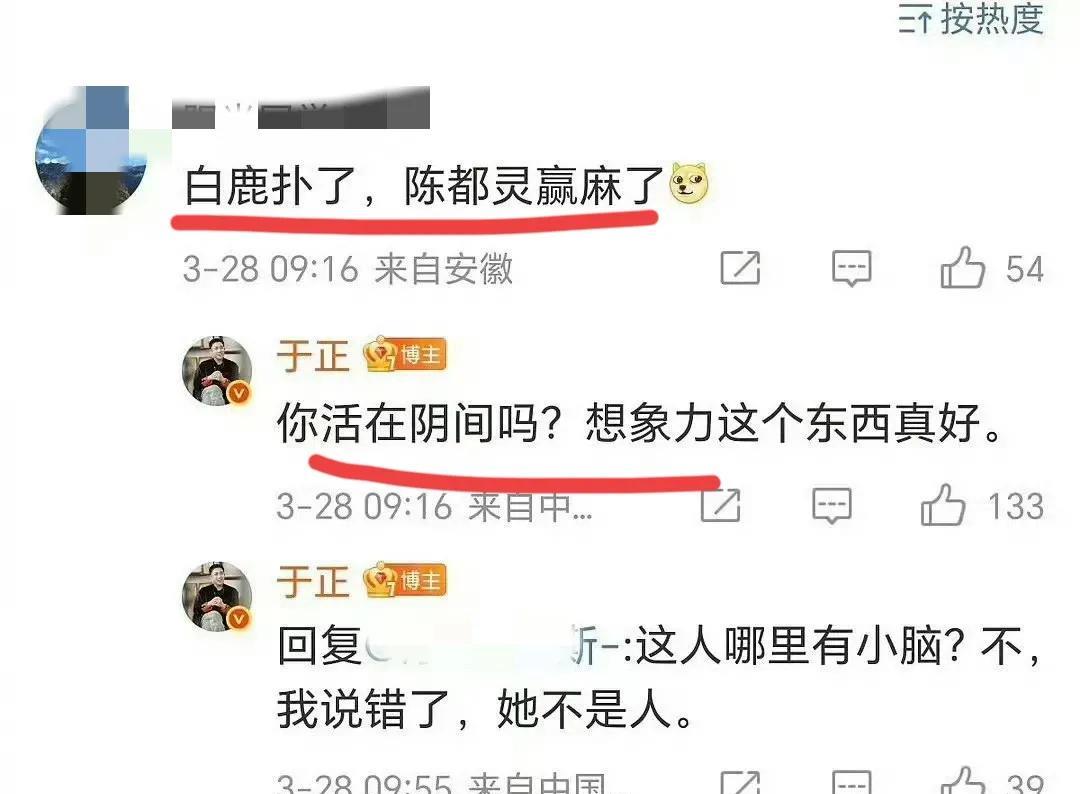Open 于正's avatar on second reply
1080x794 pixels.
[217, 596]
